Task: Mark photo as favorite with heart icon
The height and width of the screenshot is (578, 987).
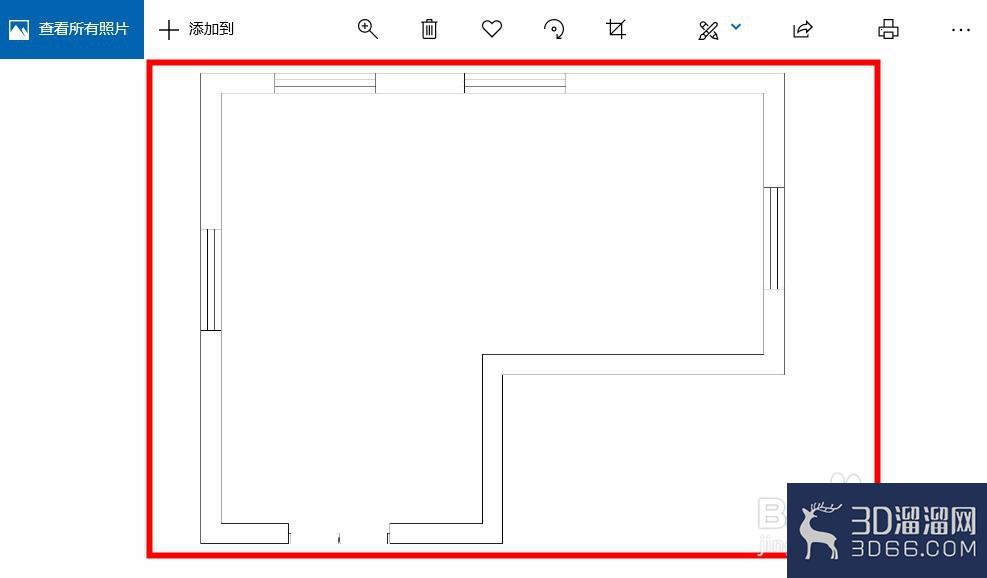Action: point(492,29)
